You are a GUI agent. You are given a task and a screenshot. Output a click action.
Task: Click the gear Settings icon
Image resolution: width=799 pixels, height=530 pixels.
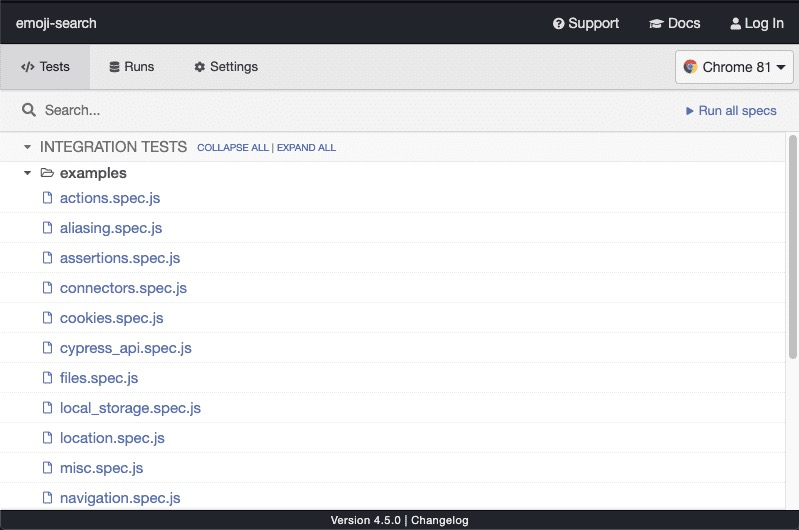200,67
